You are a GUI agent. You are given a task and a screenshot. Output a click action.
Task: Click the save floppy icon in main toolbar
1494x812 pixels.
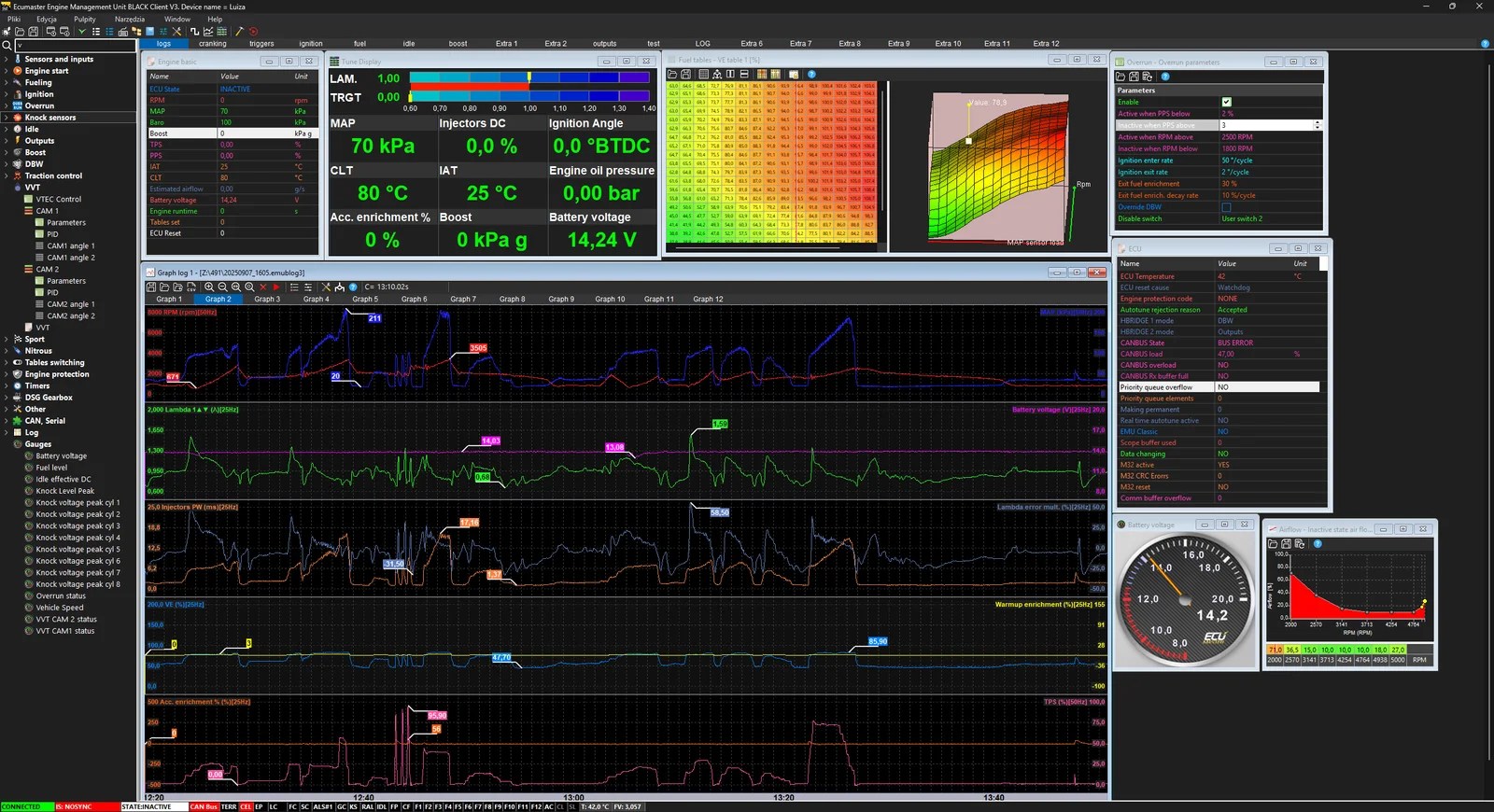click(x=34, y=32)
